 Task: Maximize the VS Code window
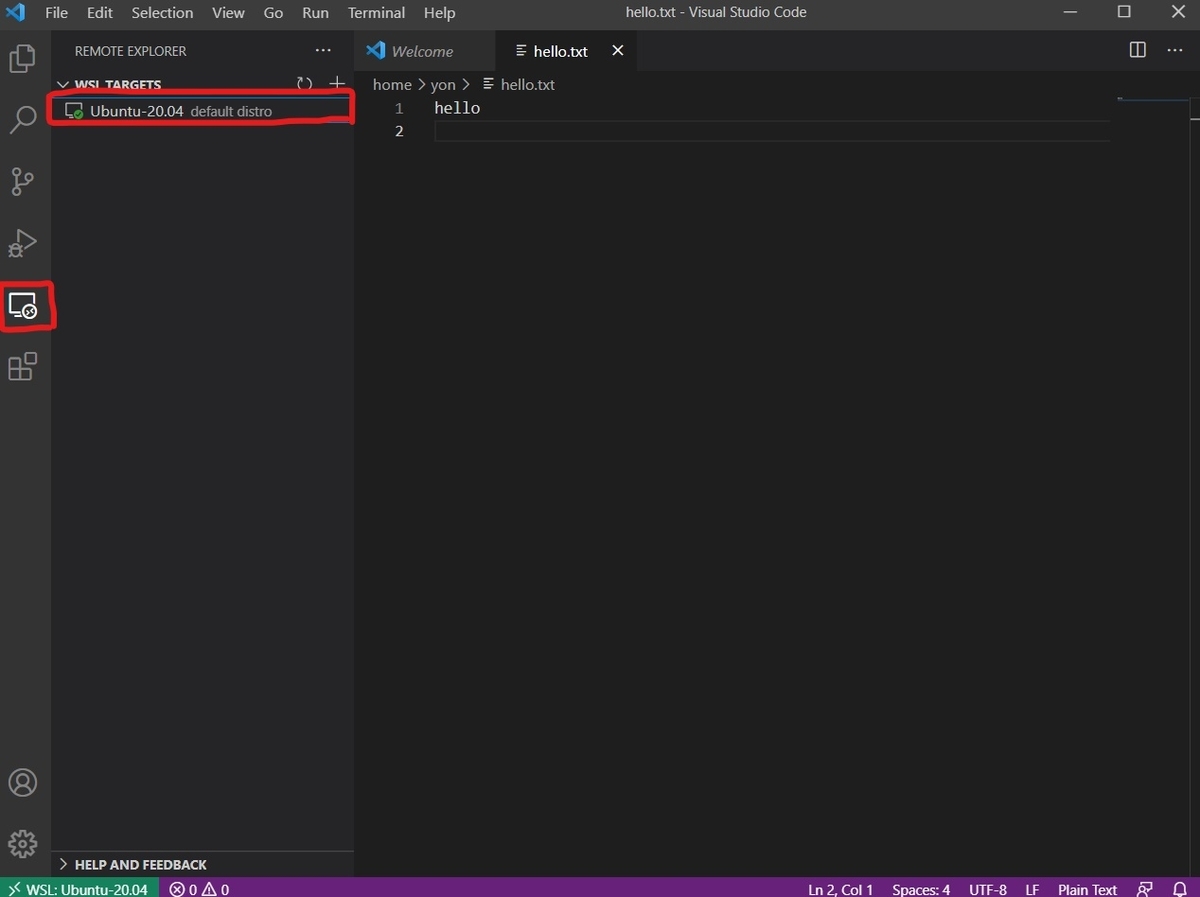tap(1124, 13)
